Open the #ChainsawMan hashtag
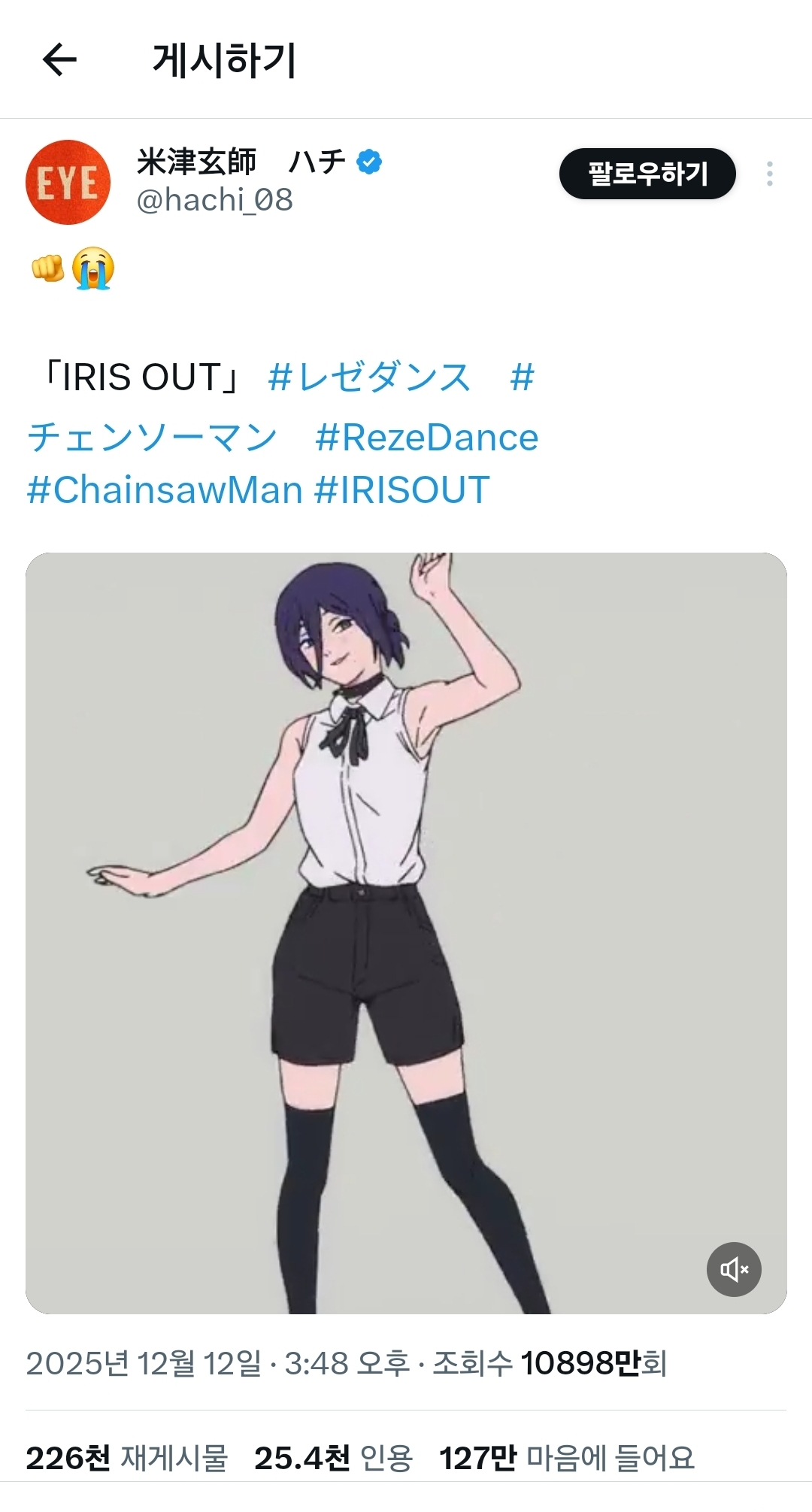 click(165, 490)
